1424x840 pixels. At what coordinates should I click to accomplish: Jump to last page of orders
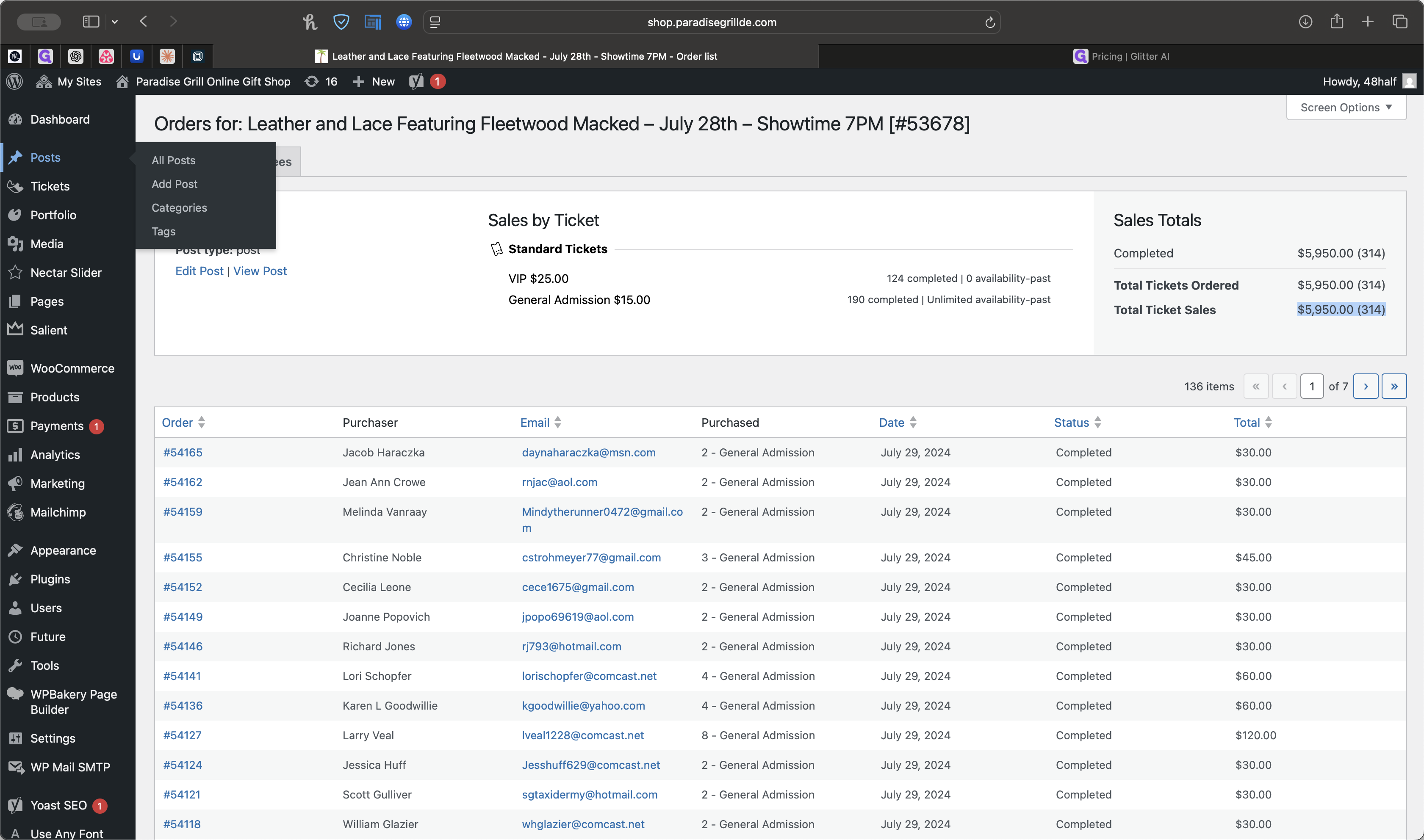tap(1394, 387)
